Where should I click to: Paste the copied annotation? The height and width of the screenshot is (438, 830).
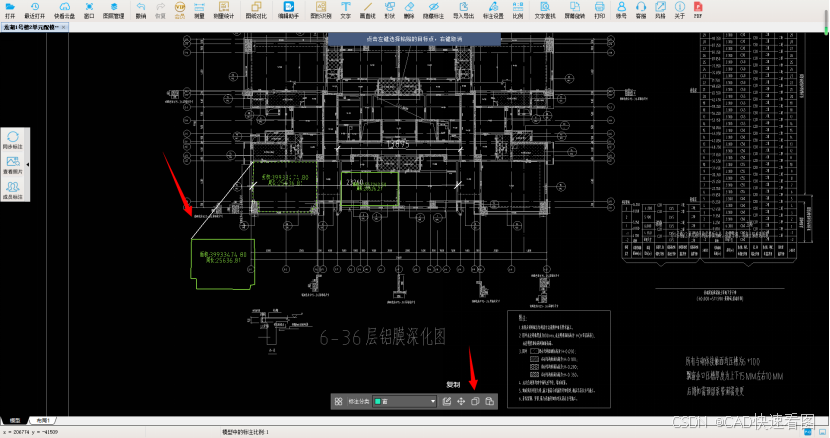click(490, 401)
